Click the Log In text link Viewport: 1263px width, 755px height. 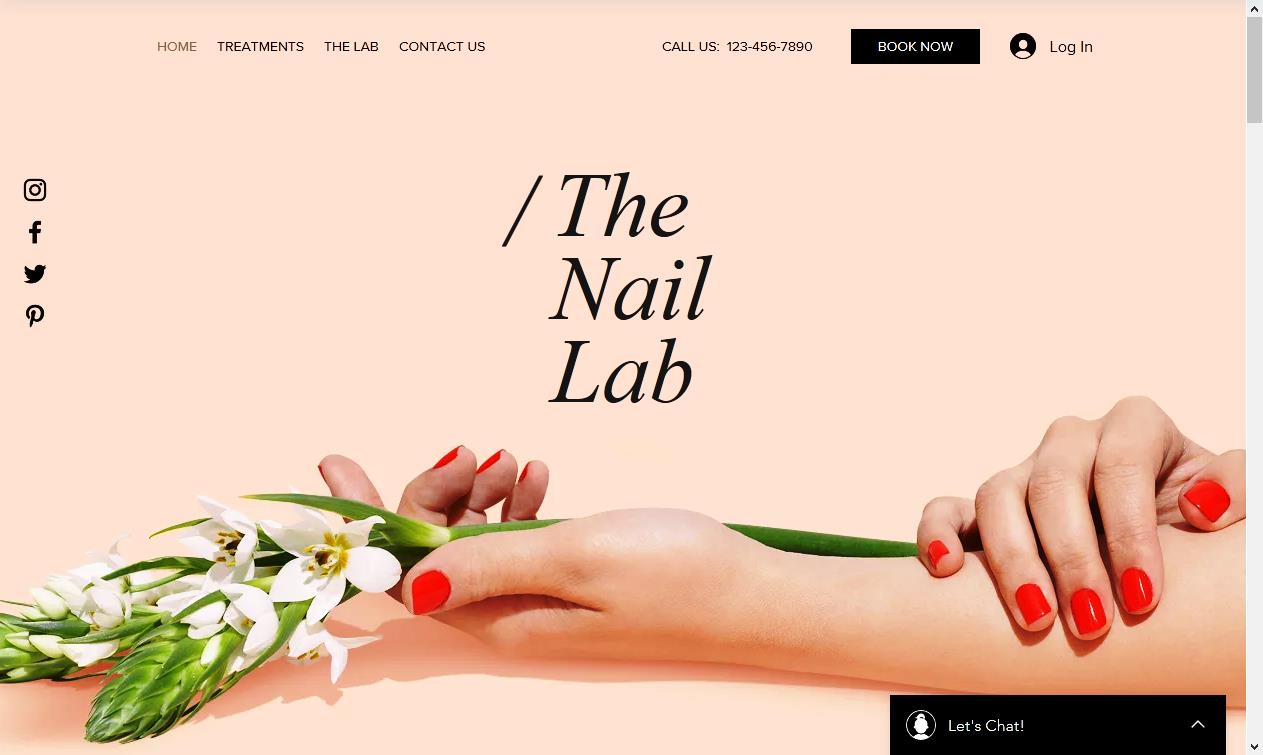(x=1071, y=46)
